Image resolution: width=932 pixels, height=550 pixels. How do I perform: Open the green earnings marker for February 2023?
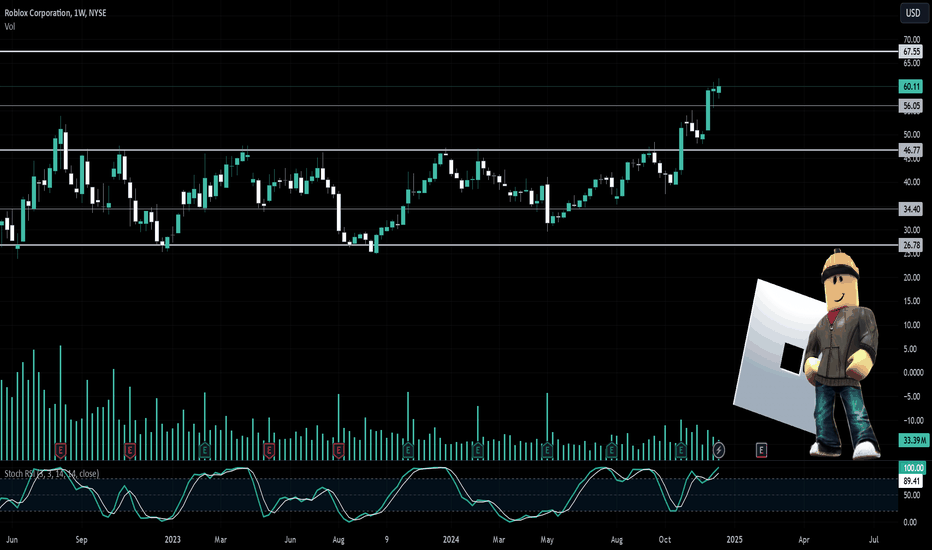pos(204,450)
